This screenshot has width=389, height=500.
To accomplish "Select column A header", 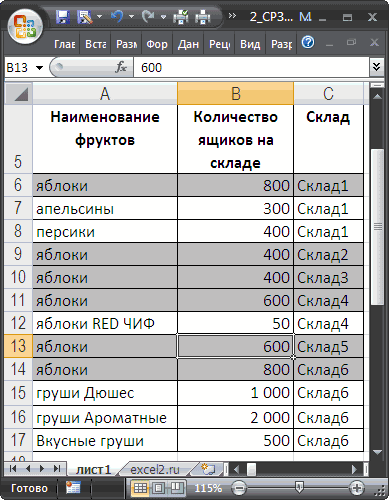I will [105, 94].
